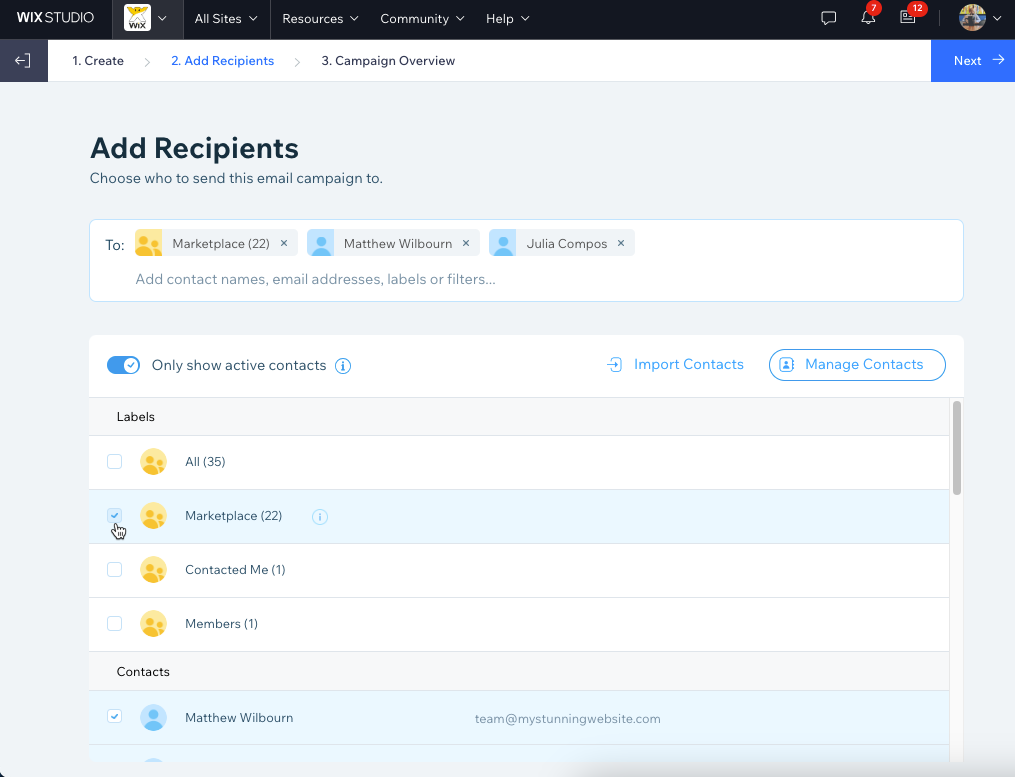Remove Marketplace (22) recipient tag
Viewport: 1015px width, 777px height.
284,243
